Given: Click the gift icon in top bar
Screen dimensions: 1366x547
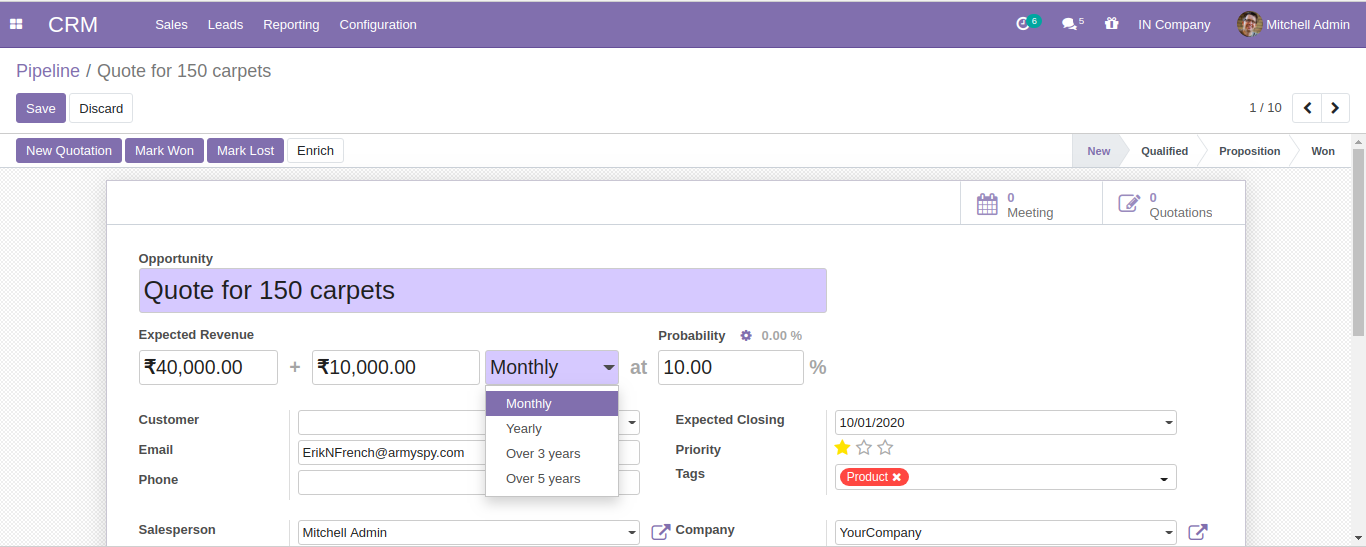Looking at the screenshot, I should tap(1111, 24).
